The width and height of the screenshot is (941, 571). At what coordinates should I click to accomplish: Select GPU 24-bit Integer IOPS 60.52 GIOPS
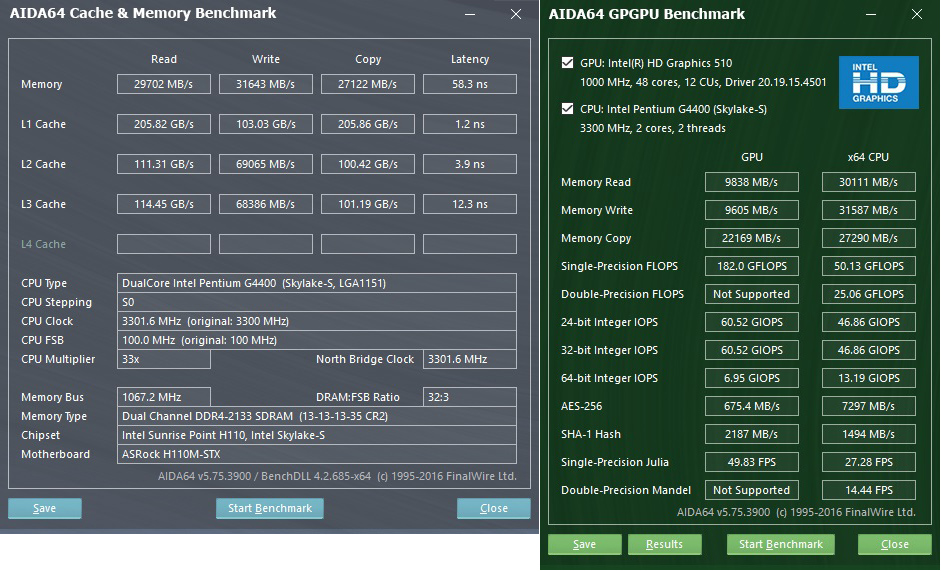pyautogui.click(x=751, y=322)
